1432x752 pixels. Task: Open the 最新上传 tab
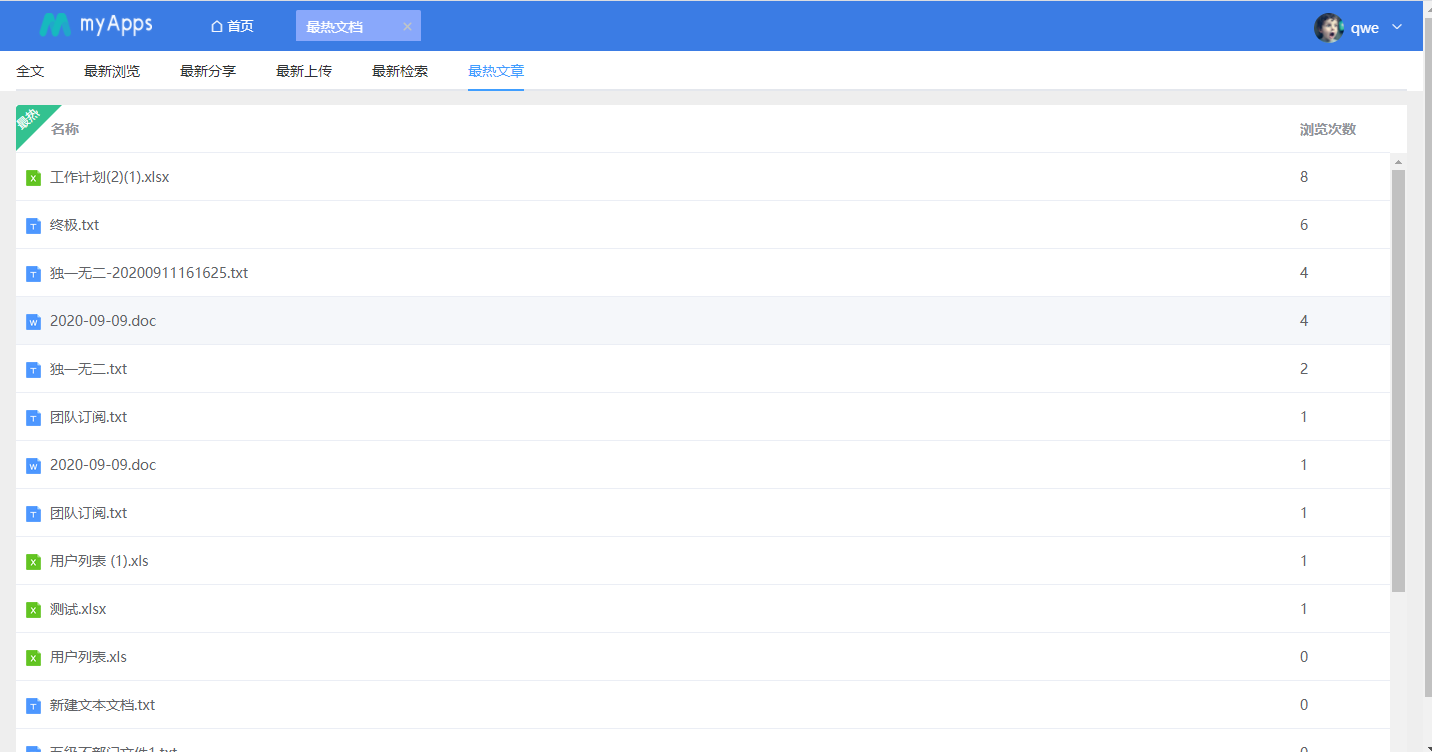point(304,71)
